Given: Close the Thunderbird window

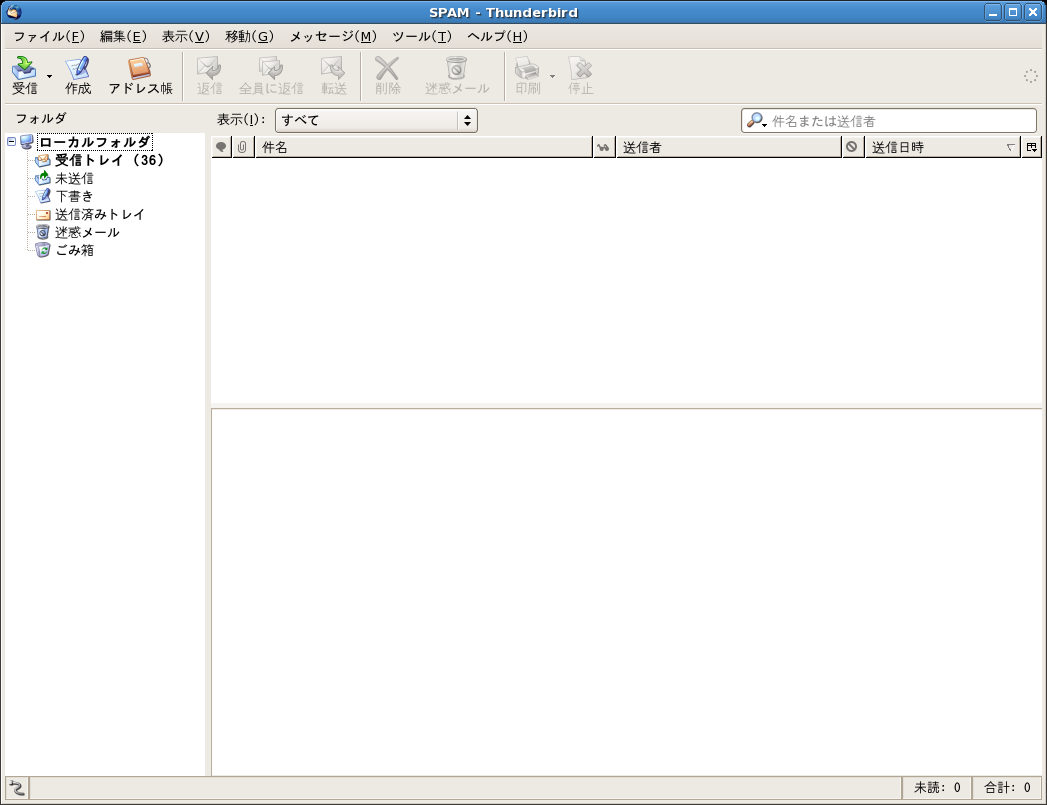Looking at the screenshot, I should (x=1033, y=12).
